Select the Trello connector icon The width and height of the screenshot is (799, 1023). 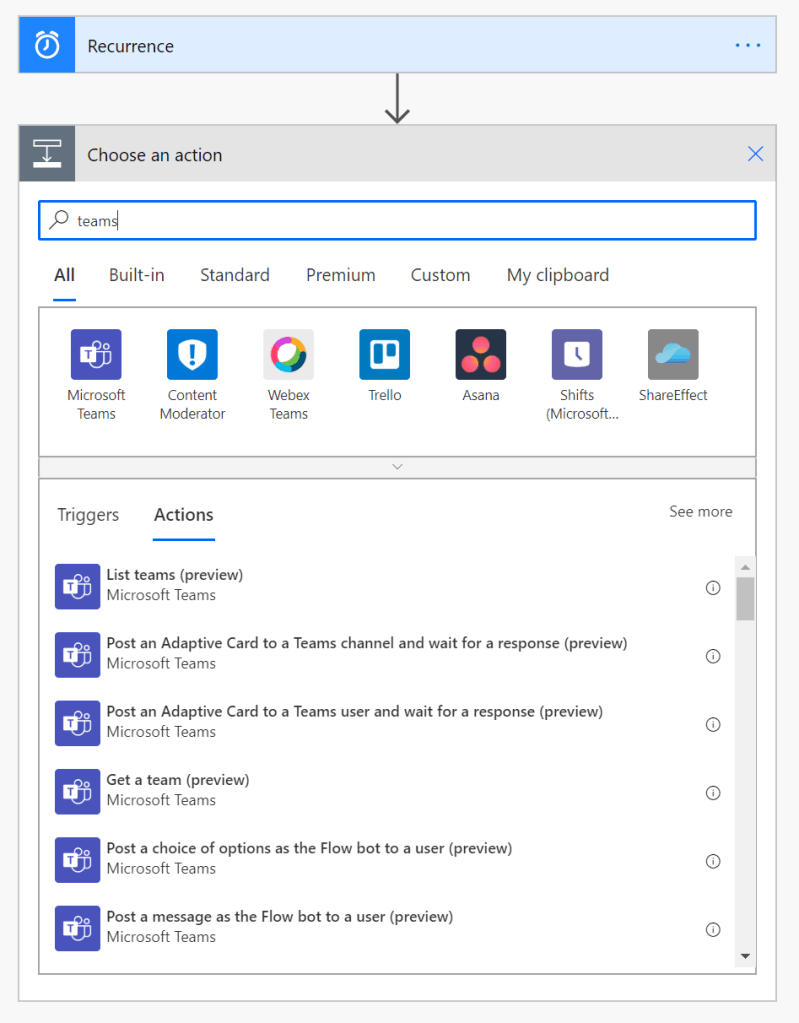[x=384, y=355]
